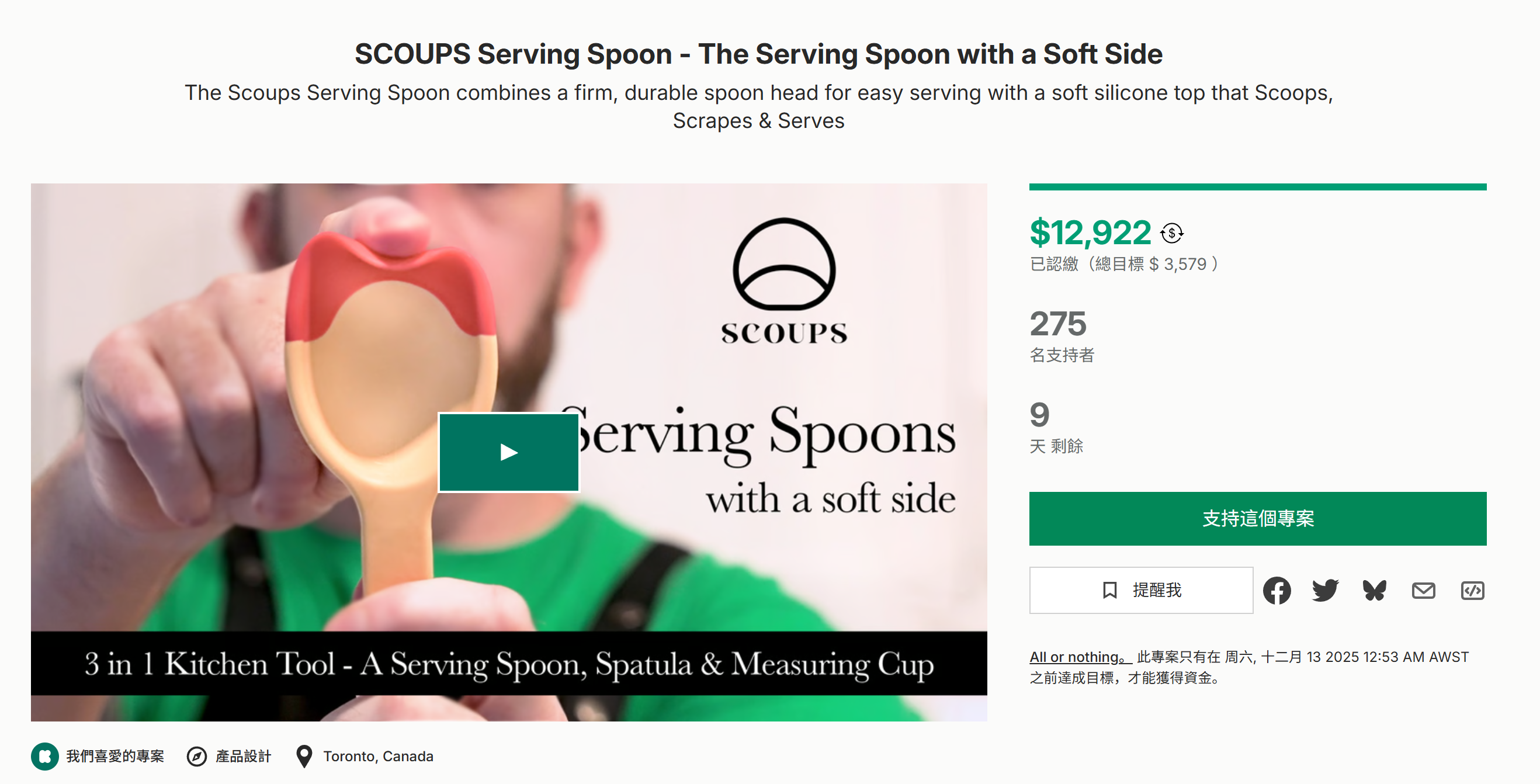Image resolution: width=1540 pixels, height=784 pixels.
Task: Click the compass icon beside 產品設計
Action: click(x=197, y=757)
